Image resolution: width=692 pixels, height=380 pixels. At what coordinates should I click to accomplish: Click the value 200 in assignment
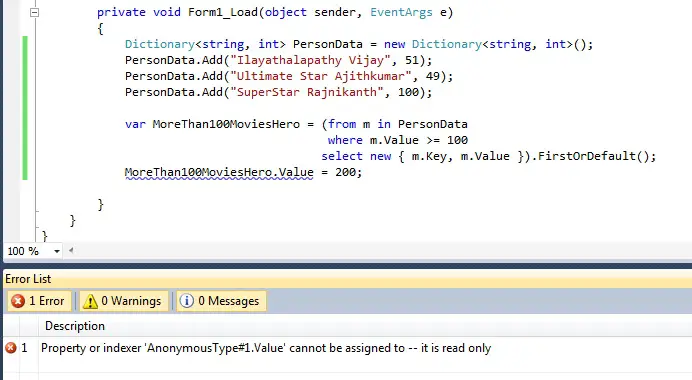coord(346,173)
